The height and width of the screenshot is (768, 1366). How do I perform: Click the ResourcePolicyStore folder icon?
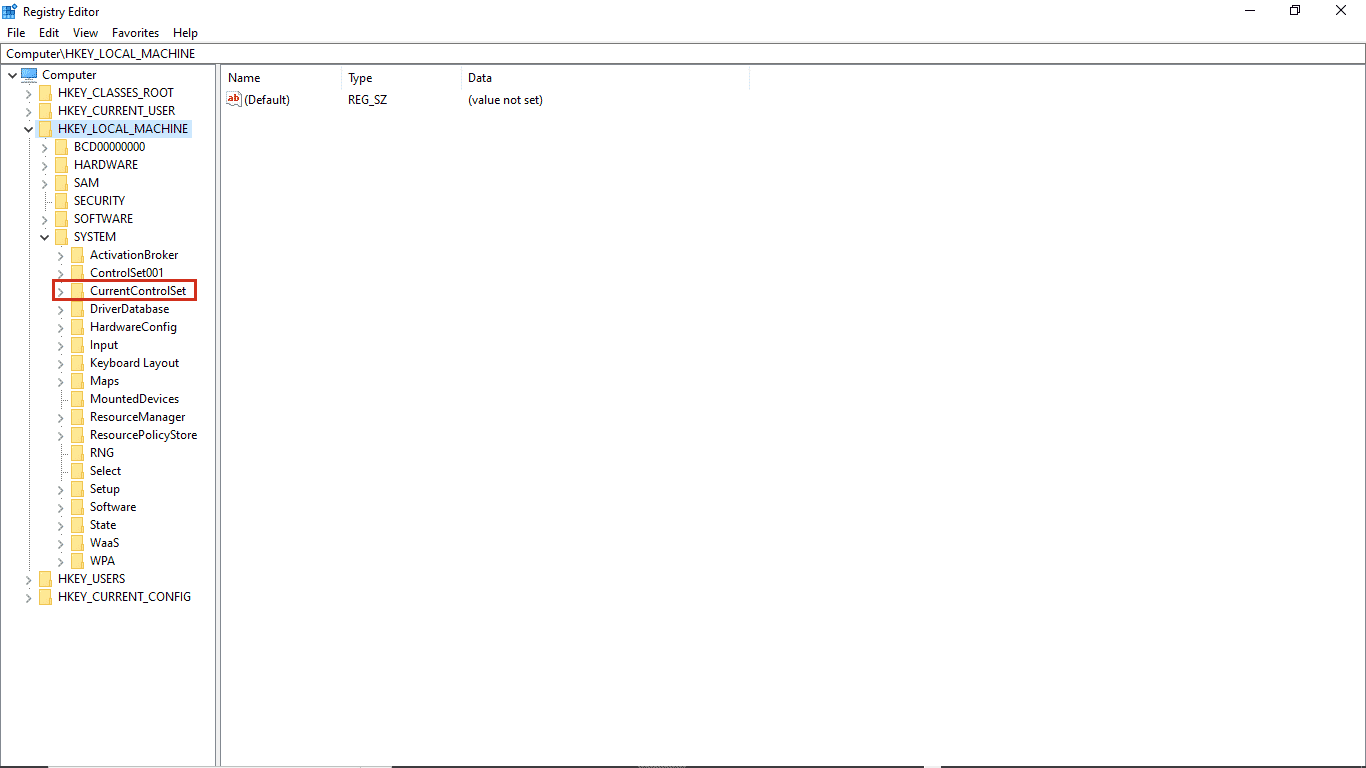point(77,435)
